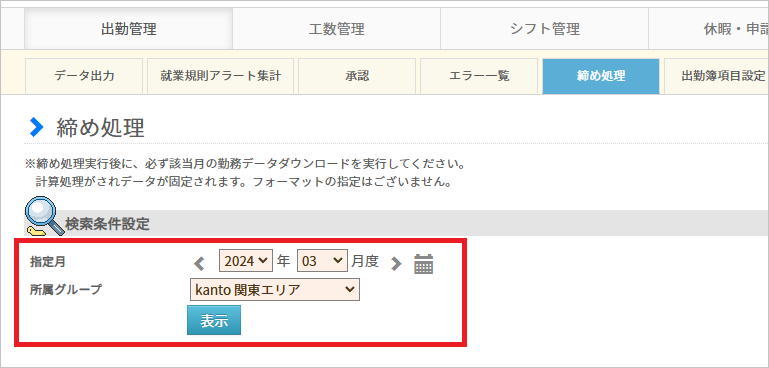Click the magnifying glass search icon
Image resolution: width=769 pixels, height=368 pixels.
coord(44,216)
